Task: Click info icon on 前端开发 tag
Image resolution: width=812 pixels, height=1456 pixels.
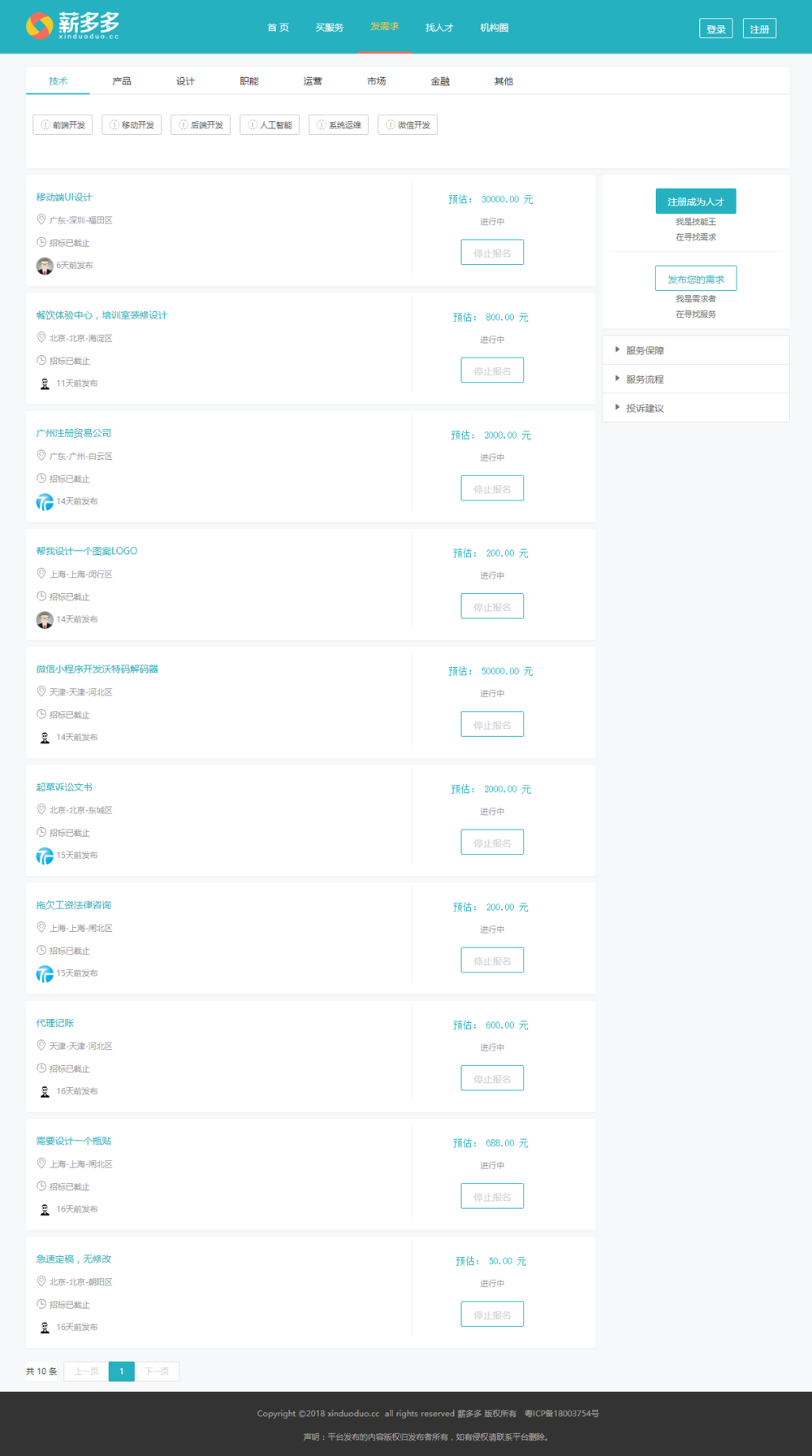Action: [45, 124]
